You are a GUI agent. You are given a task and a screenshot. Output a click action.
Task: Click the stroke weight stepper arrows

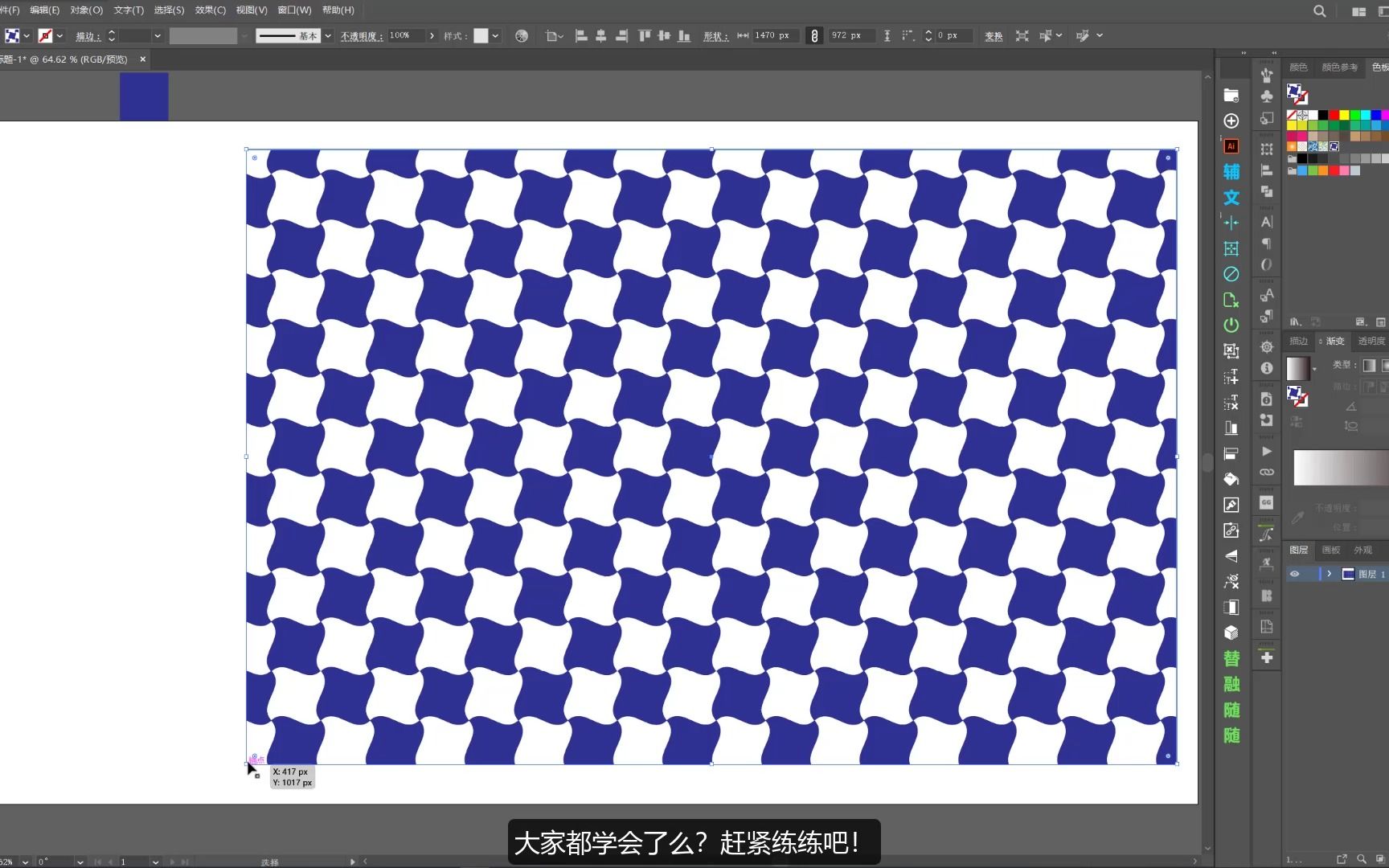tap(112, 36)
